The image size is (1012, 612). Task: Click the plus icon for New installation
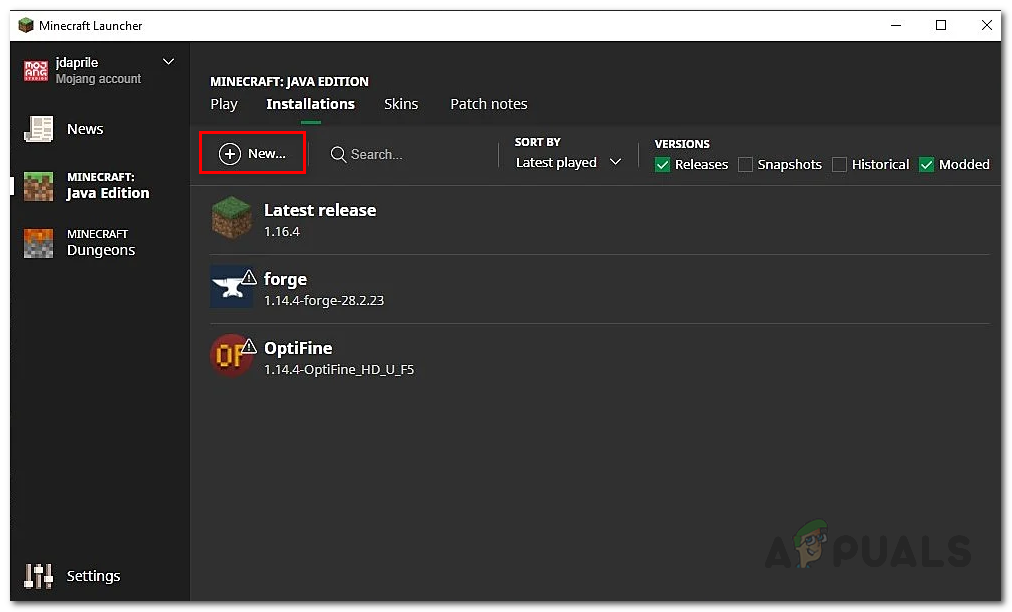coord(230,154)
